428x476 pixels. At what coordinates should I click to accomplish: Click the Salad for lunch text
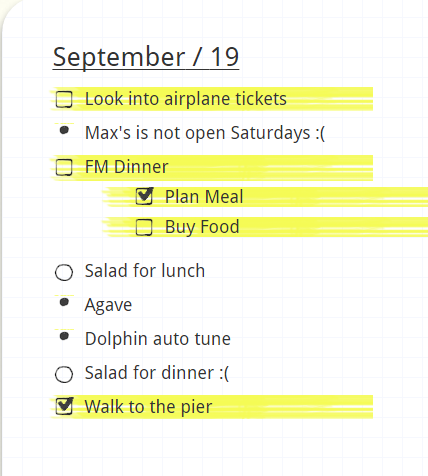pyautogui.click(x=145, y=271)
